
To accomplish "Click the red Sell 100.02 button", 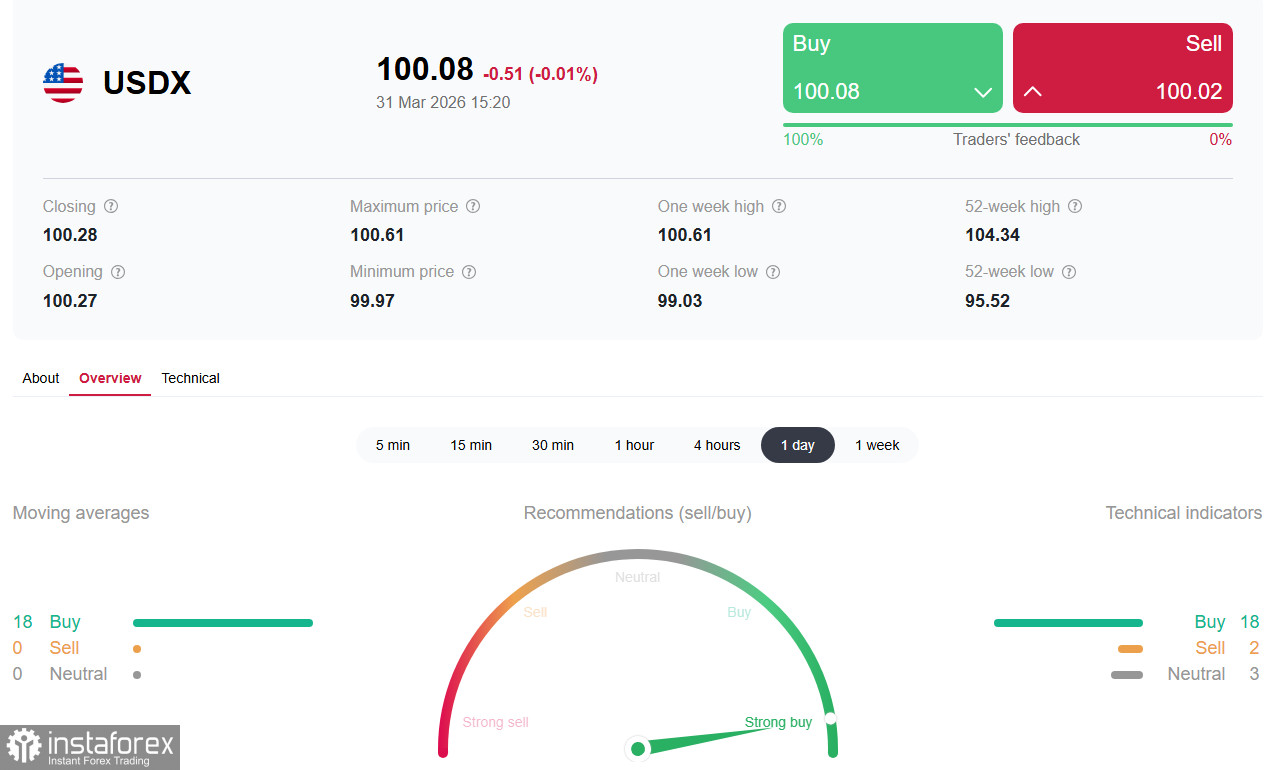I will point(1123,68).
